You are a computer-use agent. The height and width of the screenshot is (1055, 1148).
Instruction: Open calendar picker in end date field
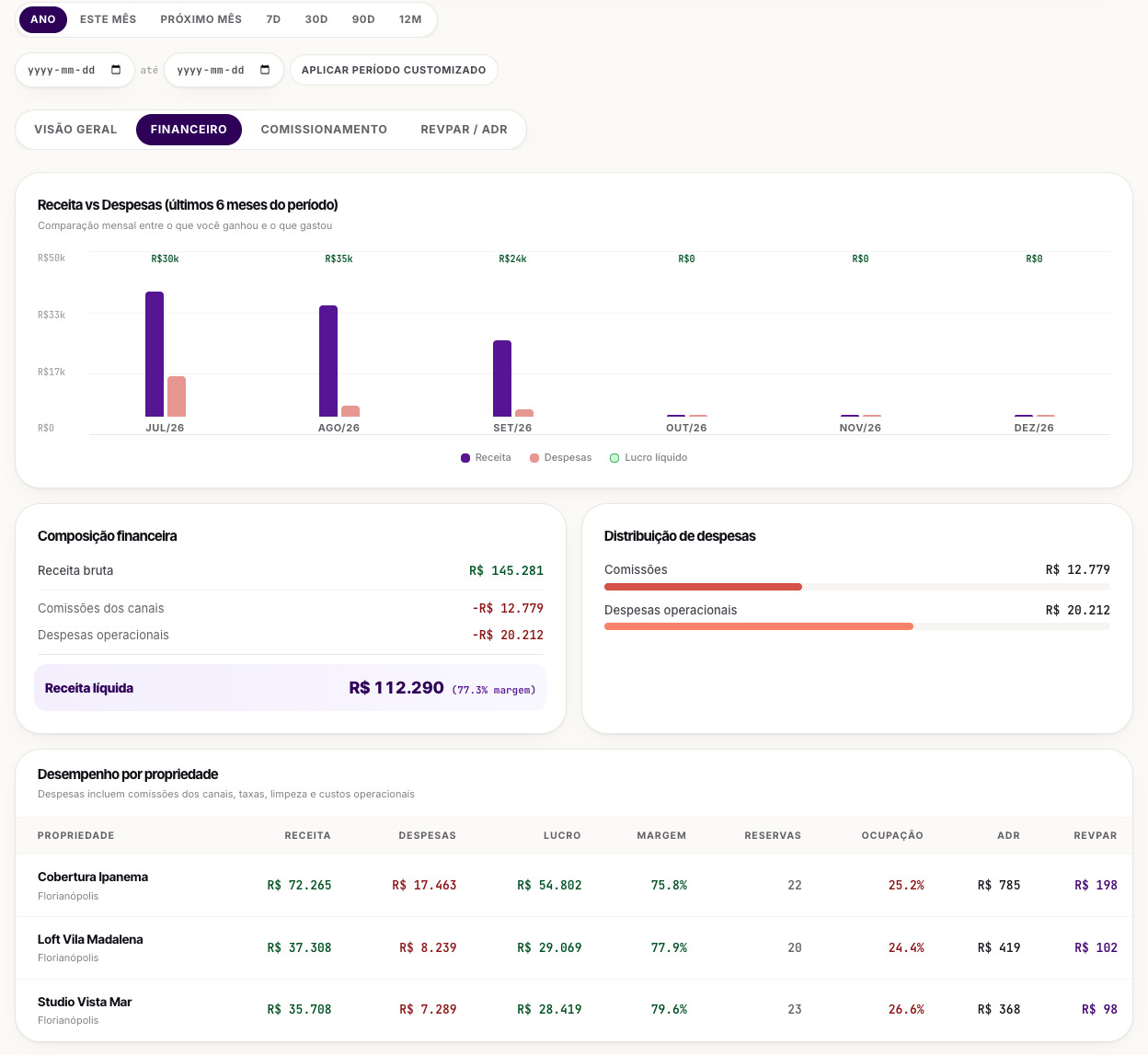[x=265, y=70]
